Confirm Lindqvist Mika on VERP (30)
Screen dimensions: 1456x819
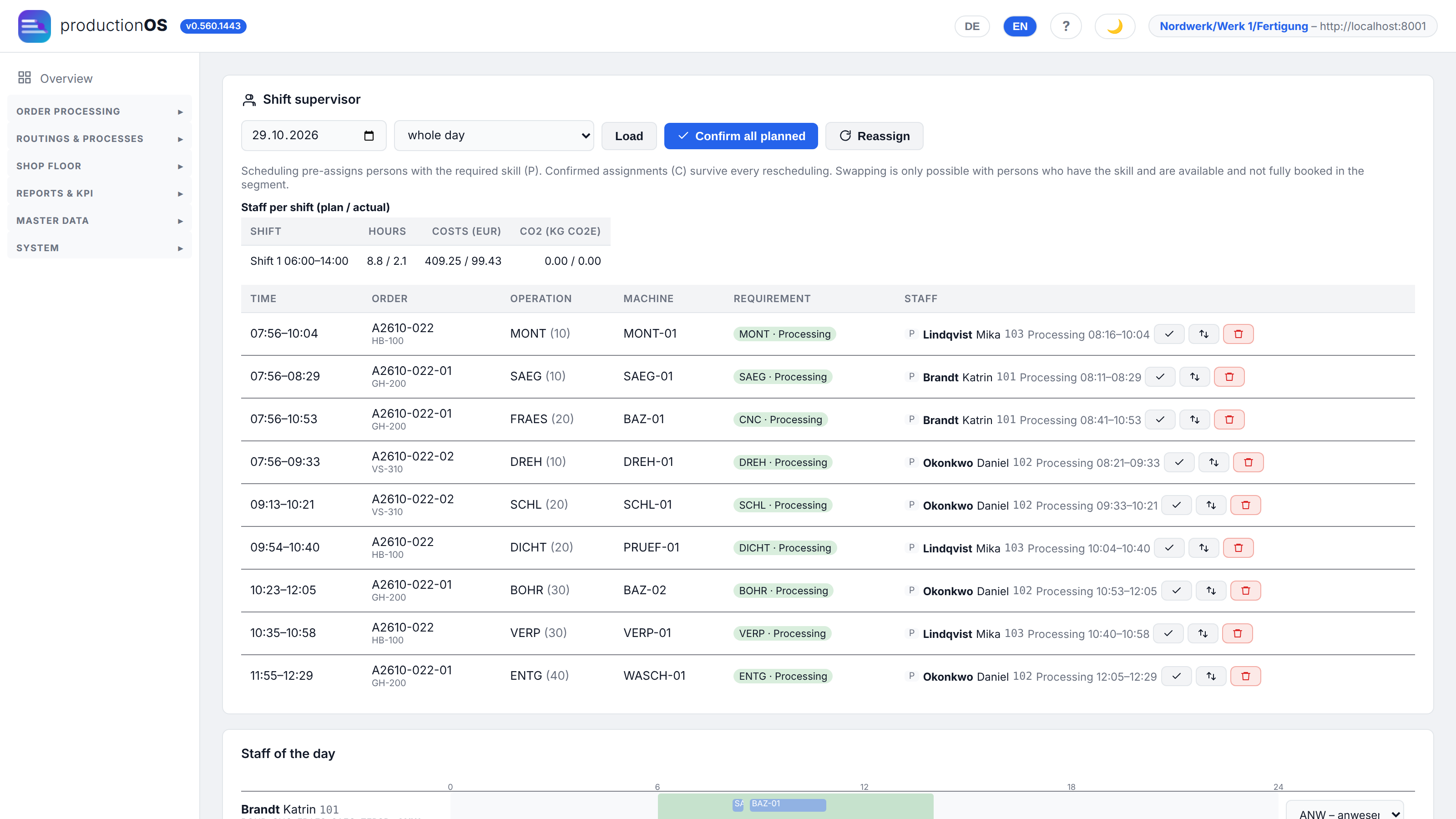coord(1168,634)
